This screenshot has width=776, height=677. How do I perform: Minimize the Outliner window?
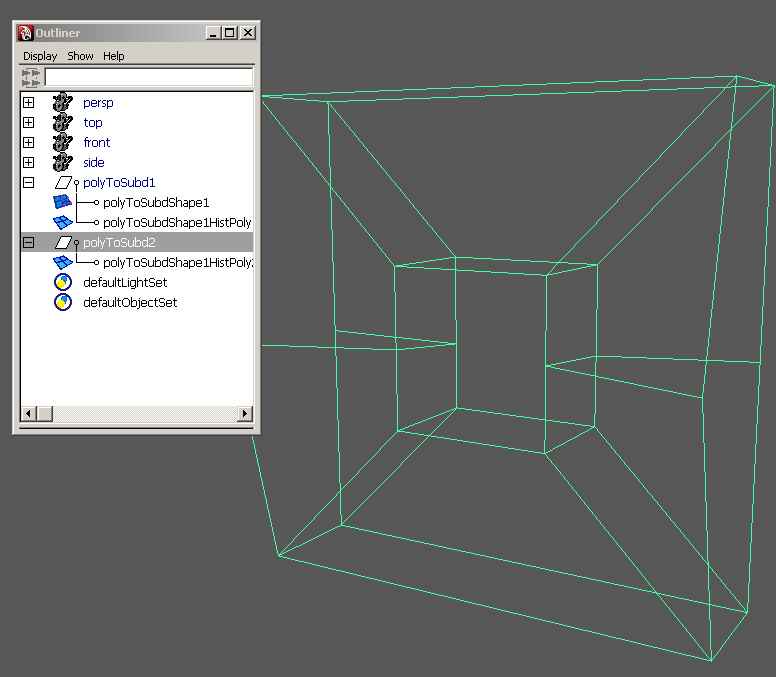point(213,33)
